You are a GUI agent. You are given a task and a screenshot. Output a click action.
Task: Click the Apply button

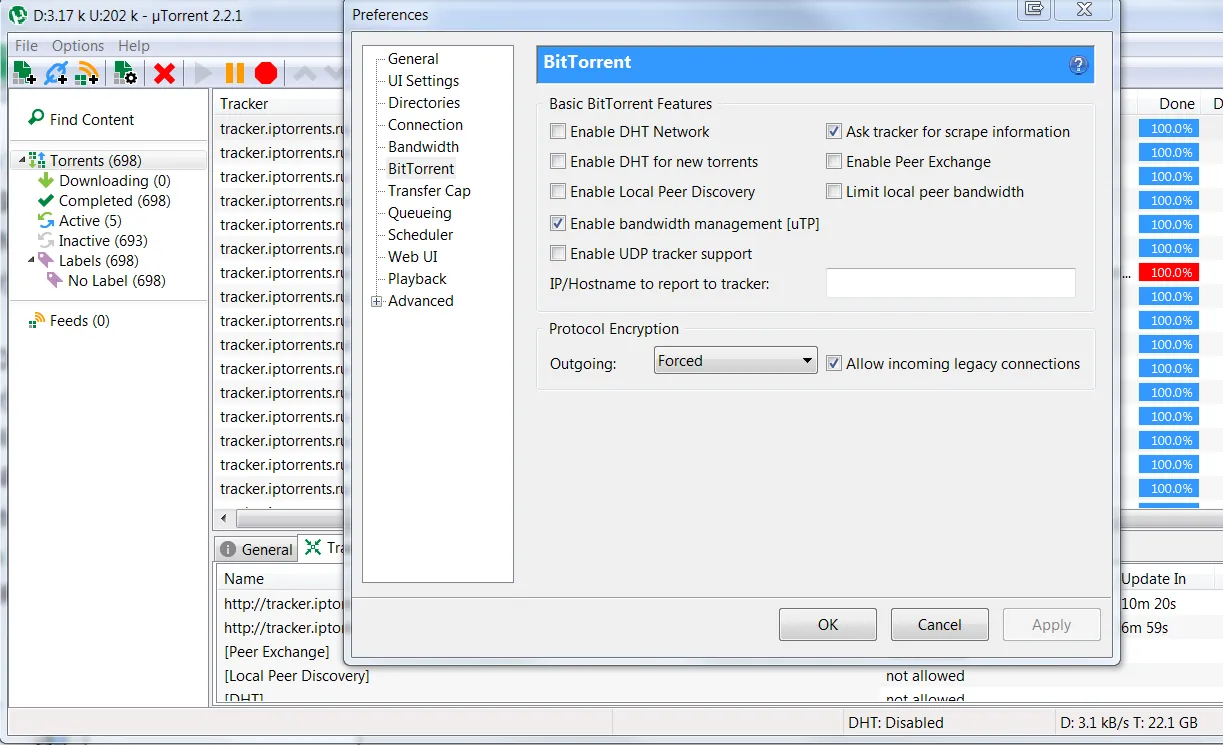1051,624
